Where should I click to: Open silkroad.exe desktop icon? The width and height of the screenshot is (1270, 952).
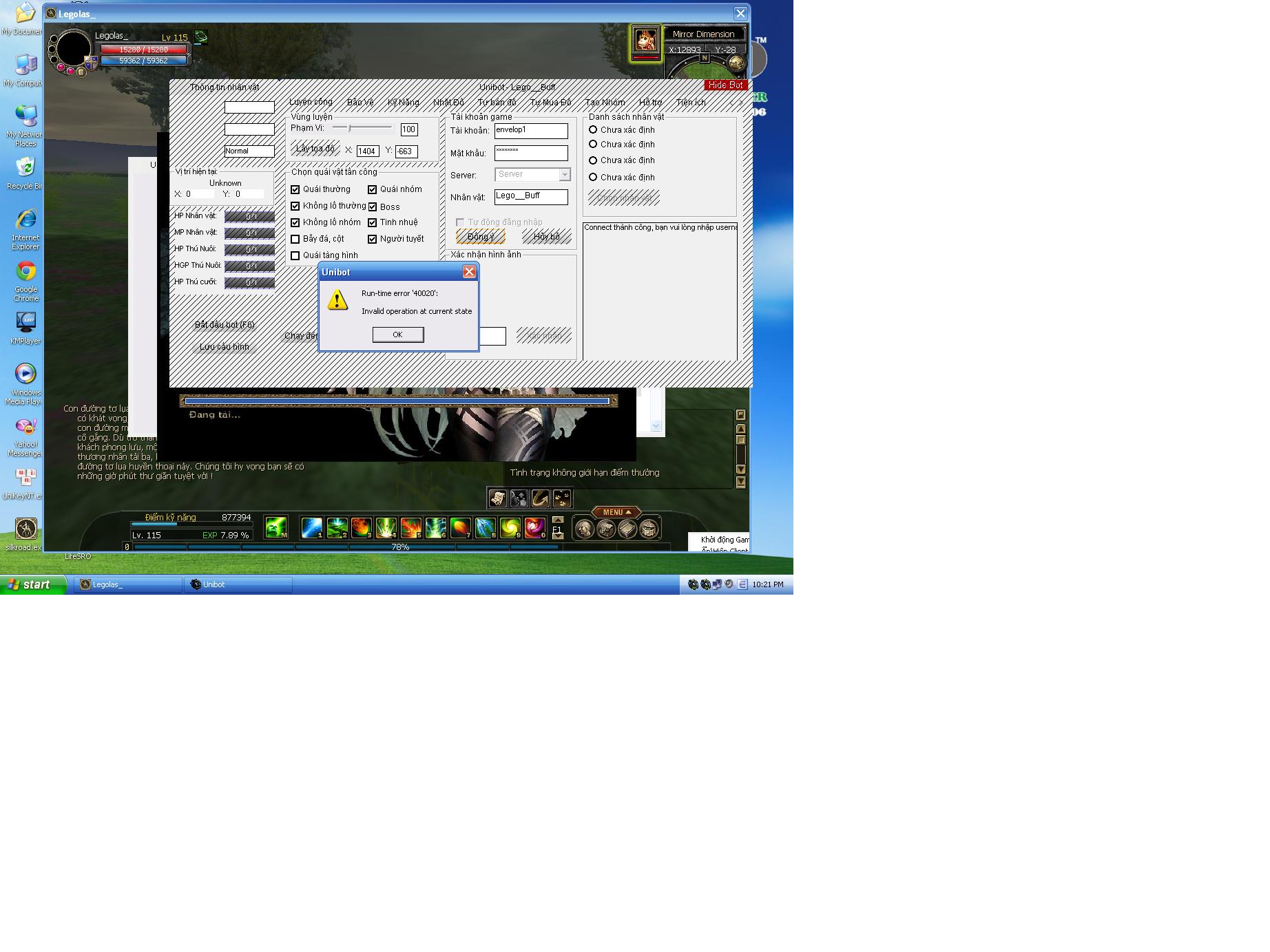pyautogui.click(x=25, y=534)
